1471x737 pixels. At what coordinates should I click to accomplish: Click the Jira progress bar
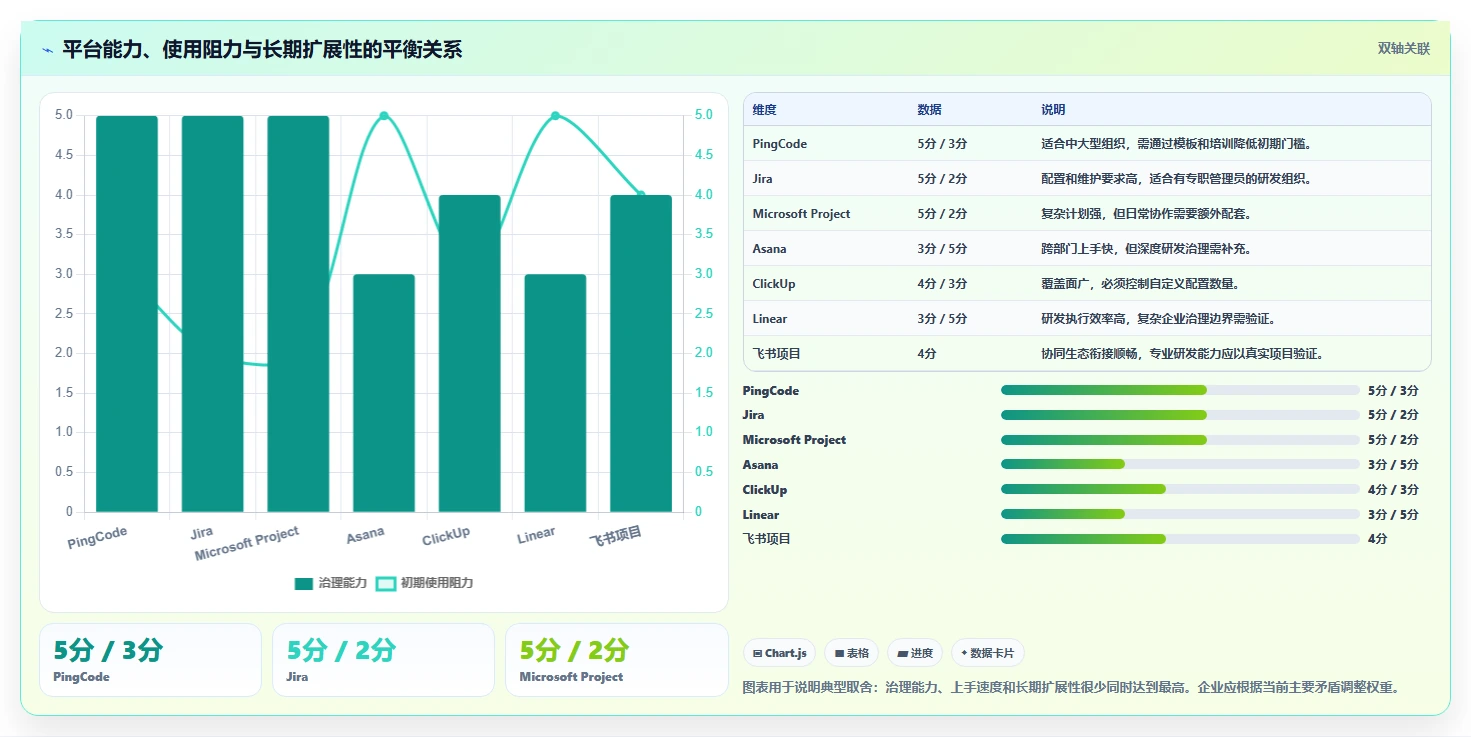click(x=1180, y=415)
